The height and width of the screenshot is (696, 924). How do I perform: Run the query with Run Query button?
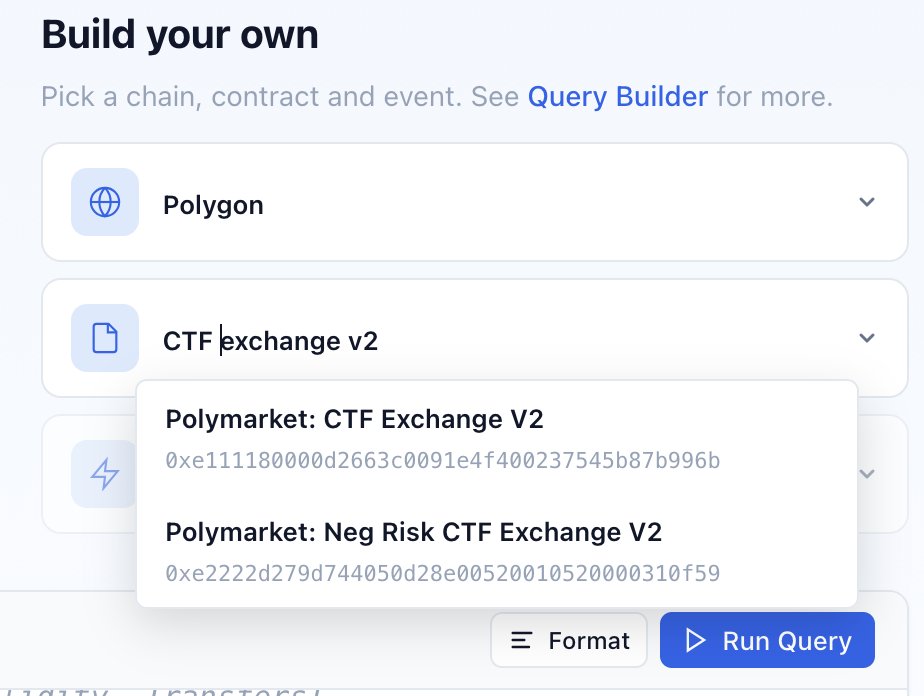(x=767, y=640)
